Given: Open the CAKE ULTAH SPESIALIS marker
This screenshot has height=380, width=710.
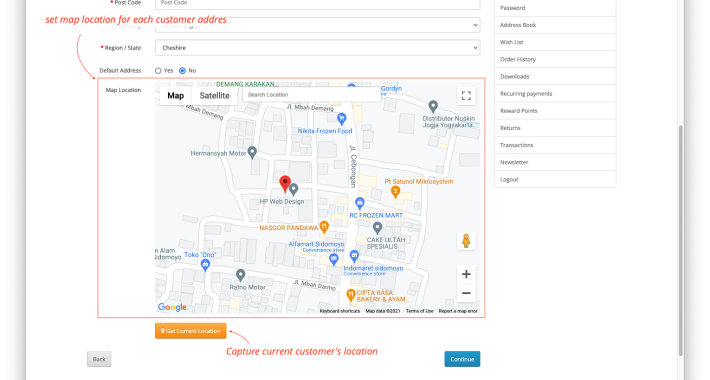Looking at the screenshot, I should point(377,228).
